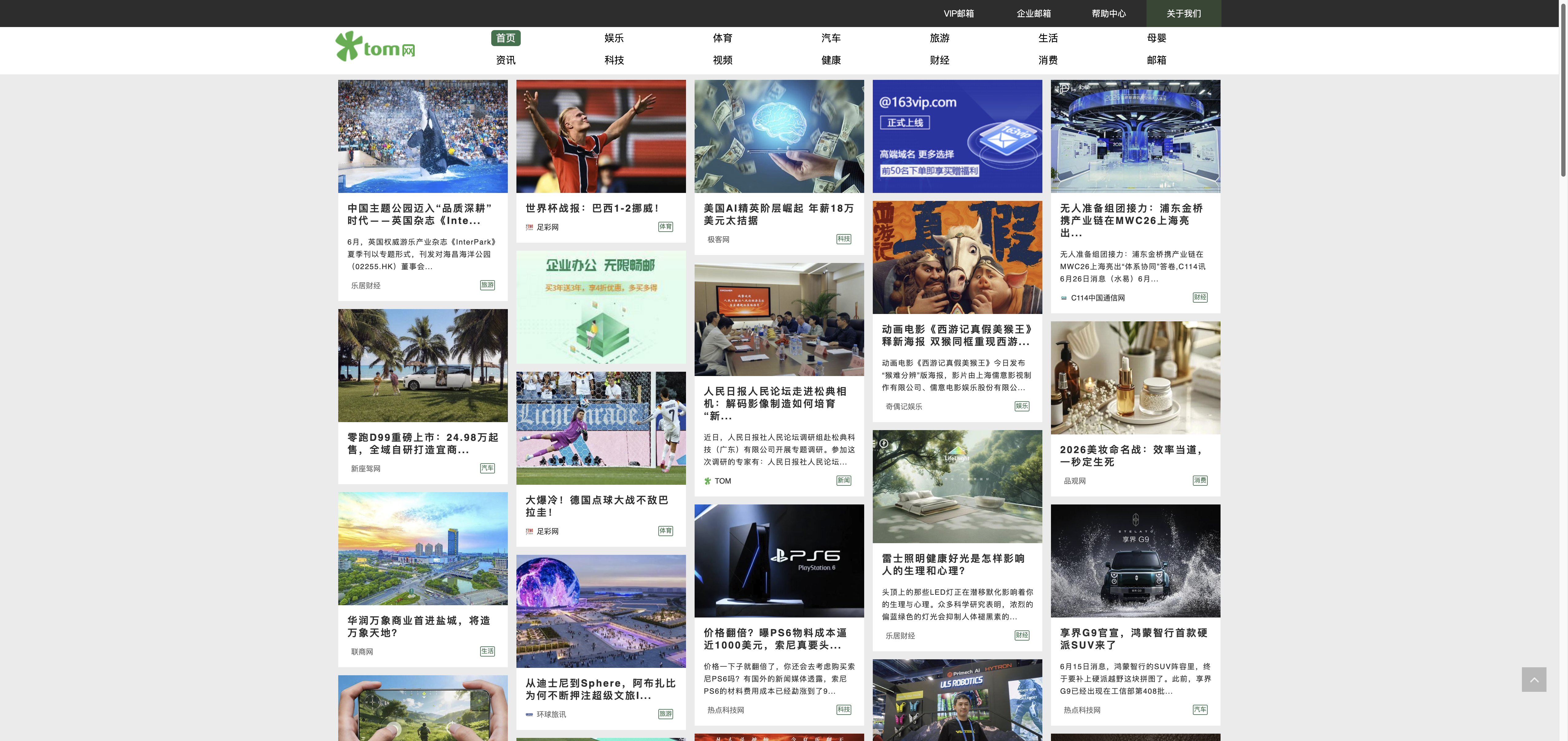Open the white van beach thumbnail
Screen dimensions: 1568x741
(422, 365)
